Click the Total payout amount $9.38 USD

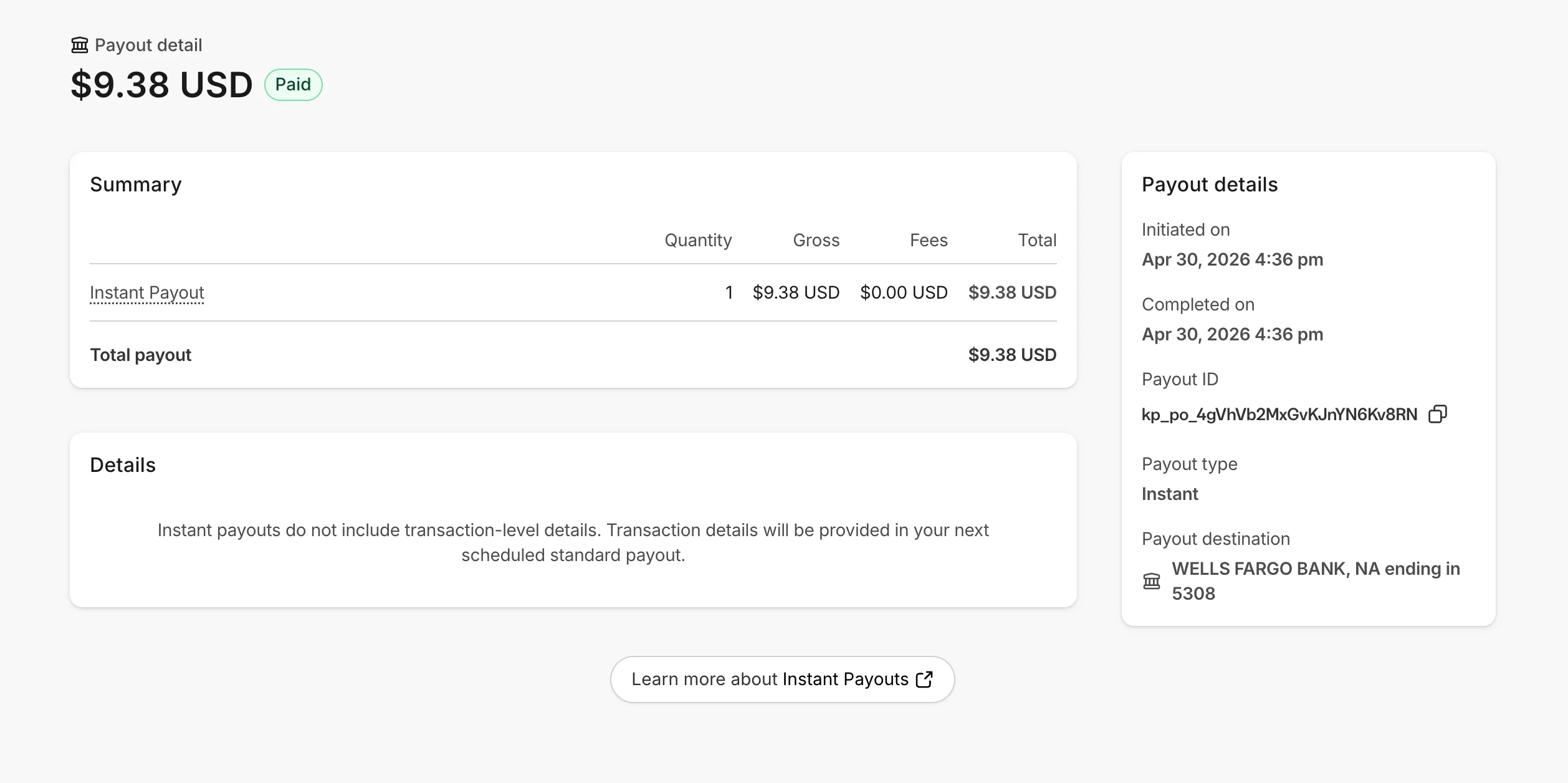[1012, 355]
